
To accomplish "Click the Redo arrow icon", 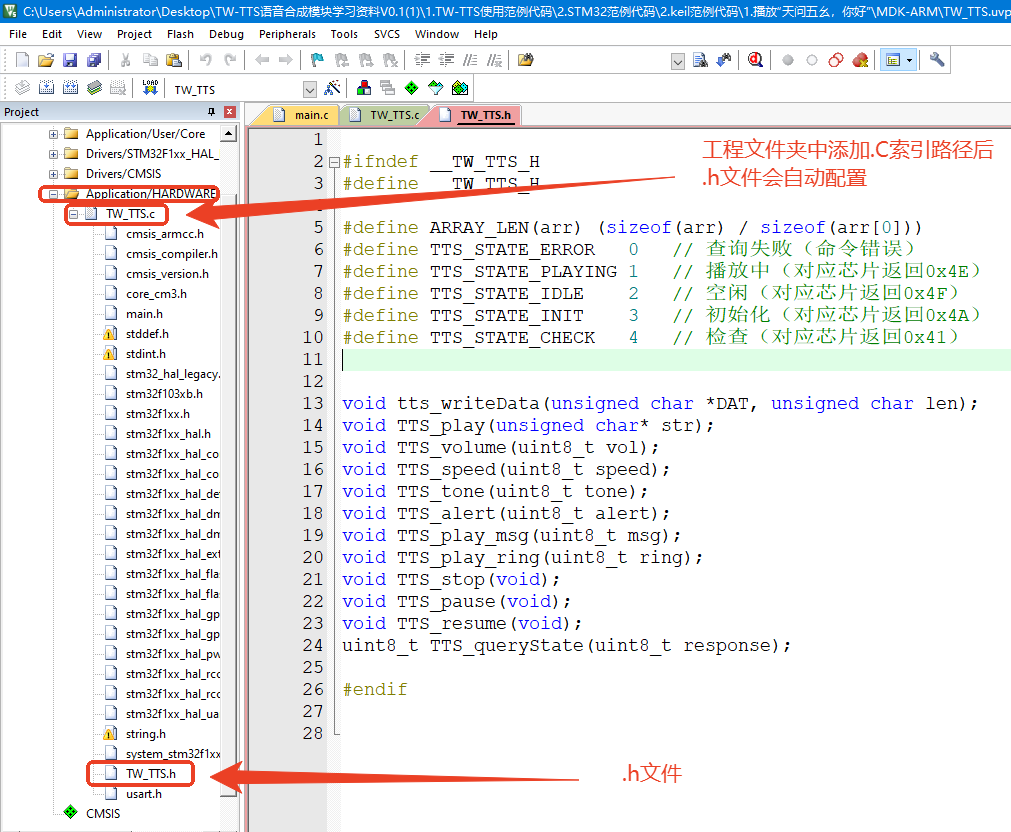I will point(230,60).
